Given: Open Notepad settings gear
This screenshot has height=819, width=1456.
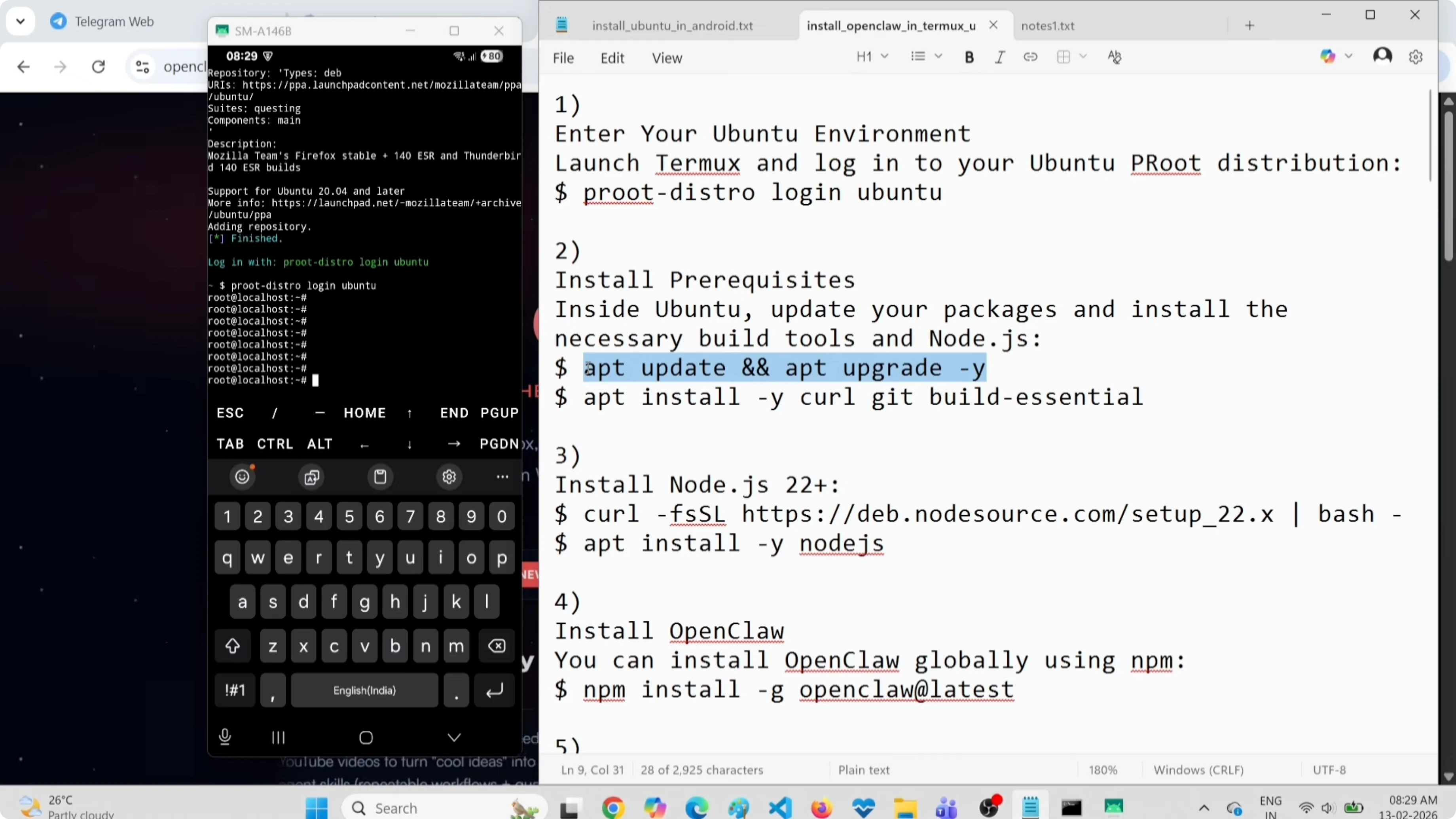Looking at the screenshot, I should click(x=1416, y=56).
